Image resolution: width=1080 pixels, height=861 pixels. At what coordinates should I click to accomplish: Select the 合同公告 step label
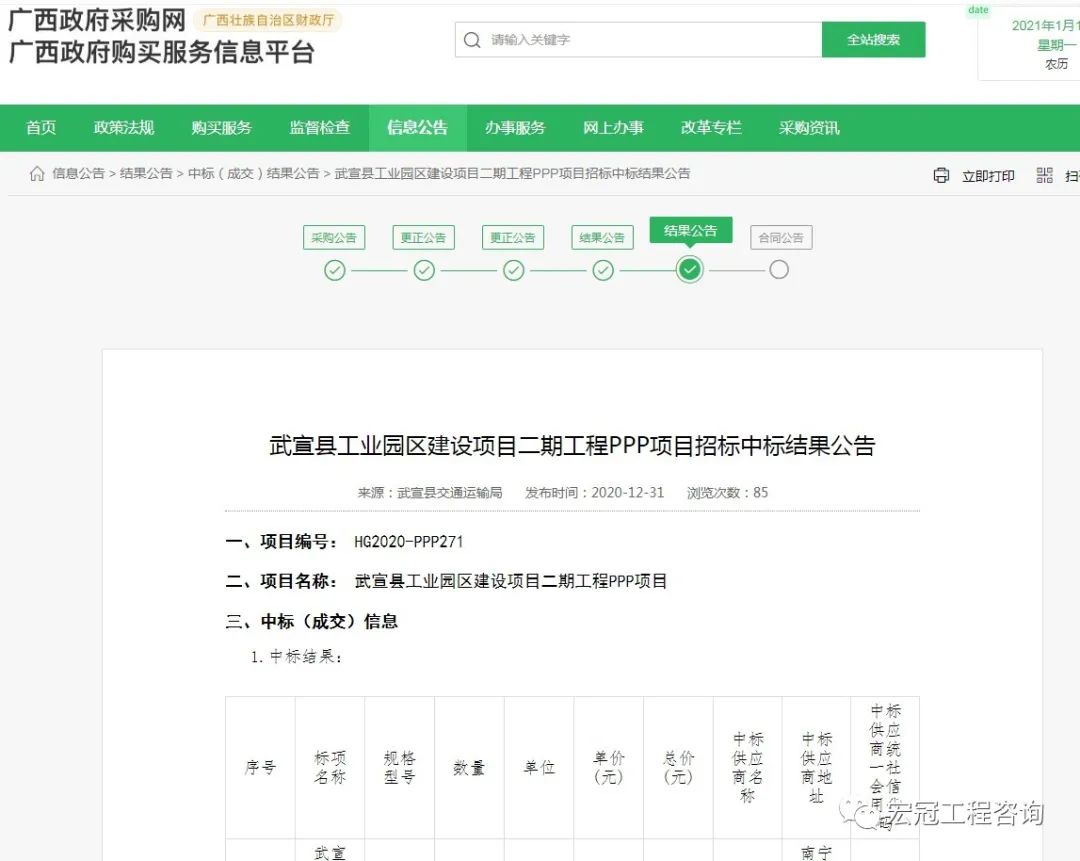pos(780,238)
